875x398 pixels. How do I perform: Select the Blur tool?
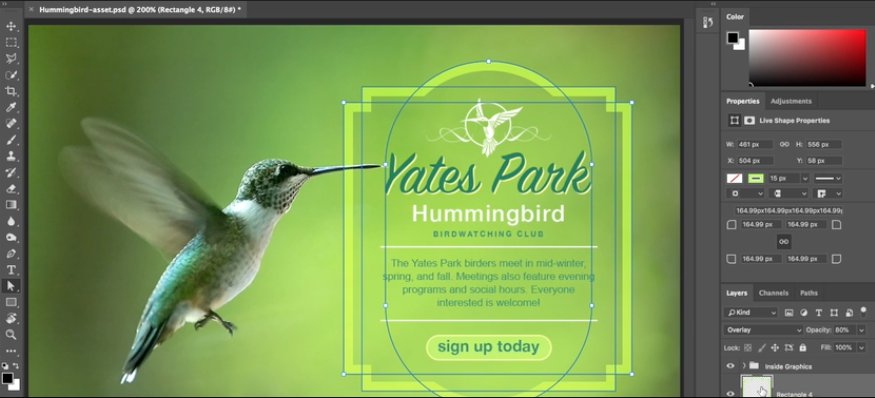tap(11, 221)
